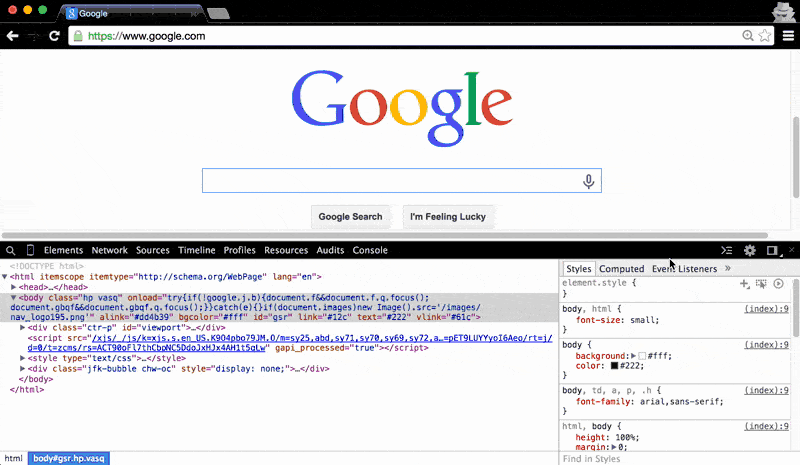Click the new tab button
Screen dimensions: 800x465
(x=219, y=13)
